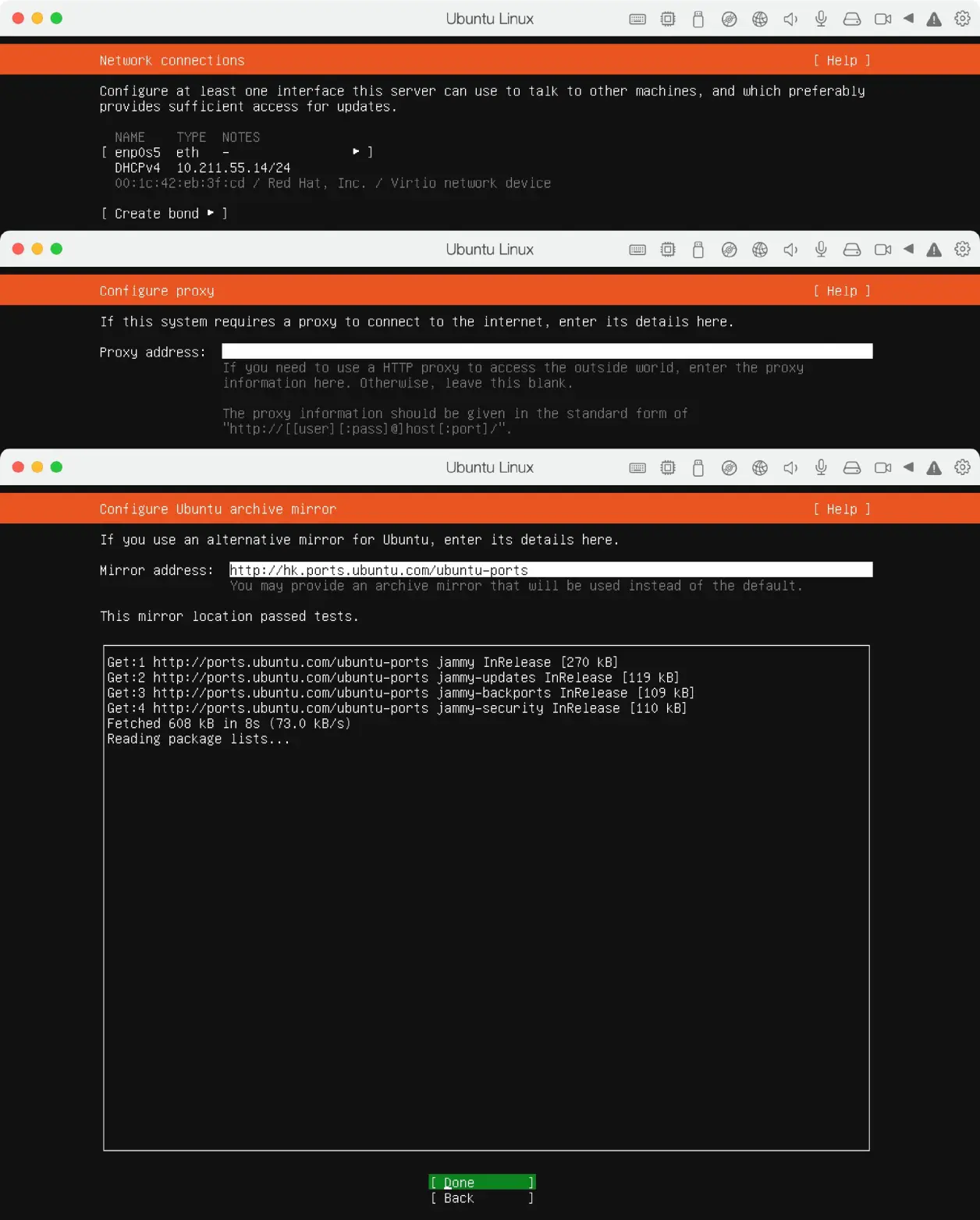Click the DHCPv4 10.211.55.14/24 address line
The width and height of the screenshot is (980, 1220).
(x=203, y=168)
